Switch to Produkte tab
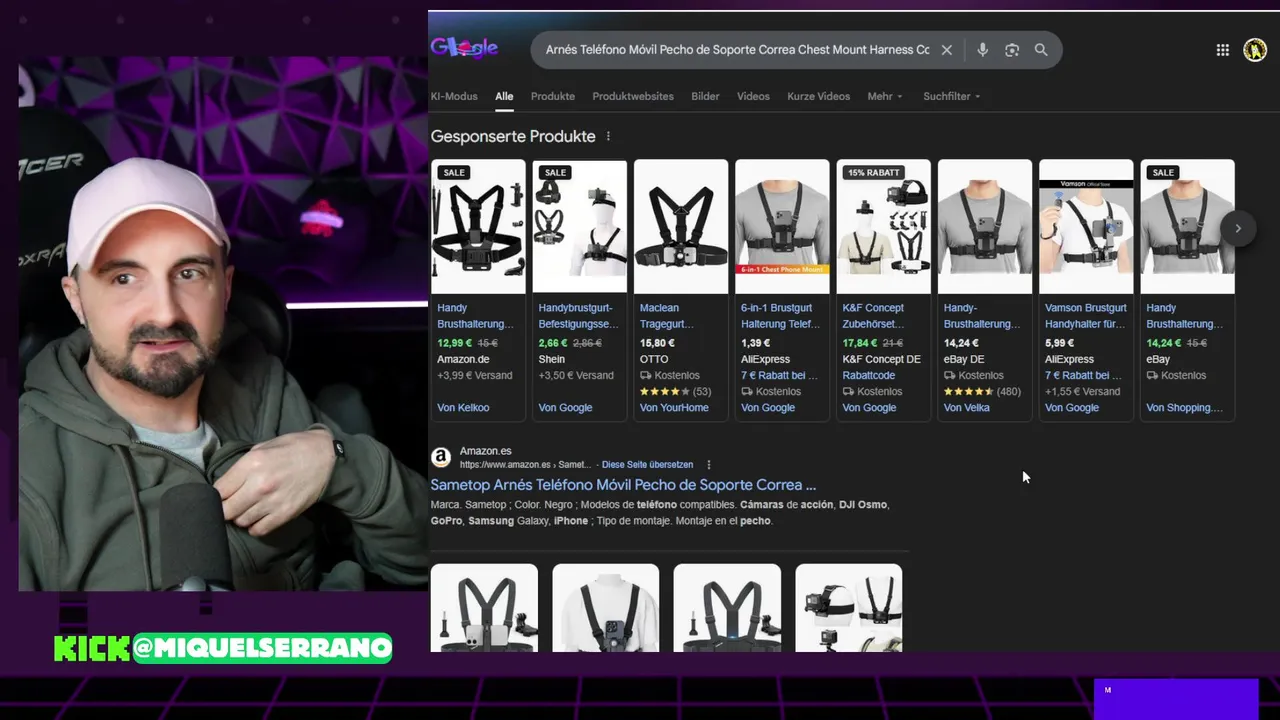 click(x=553, y=96)
